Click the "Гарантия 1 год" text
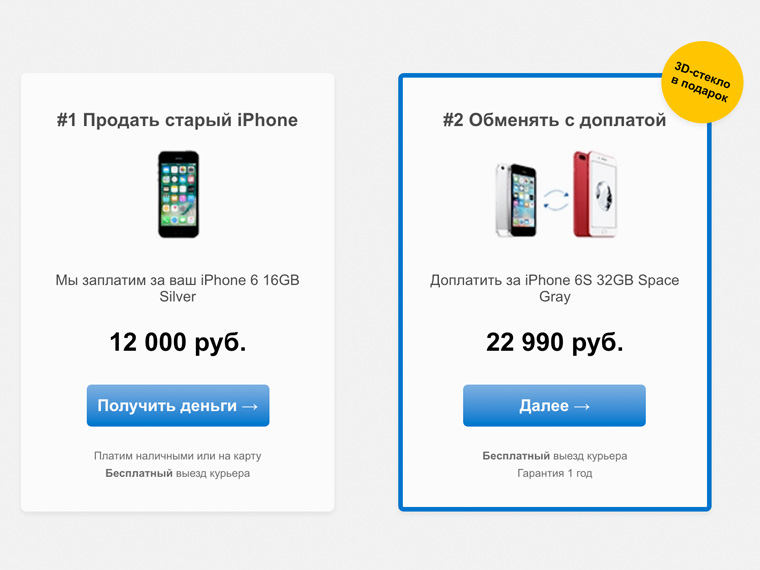The height and width of the screenshot is (570, 760). coord(554,473)
